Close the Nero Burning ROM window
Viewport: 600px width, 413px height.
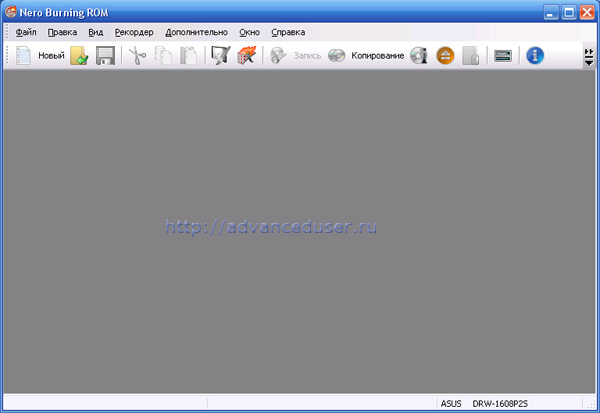587,12
